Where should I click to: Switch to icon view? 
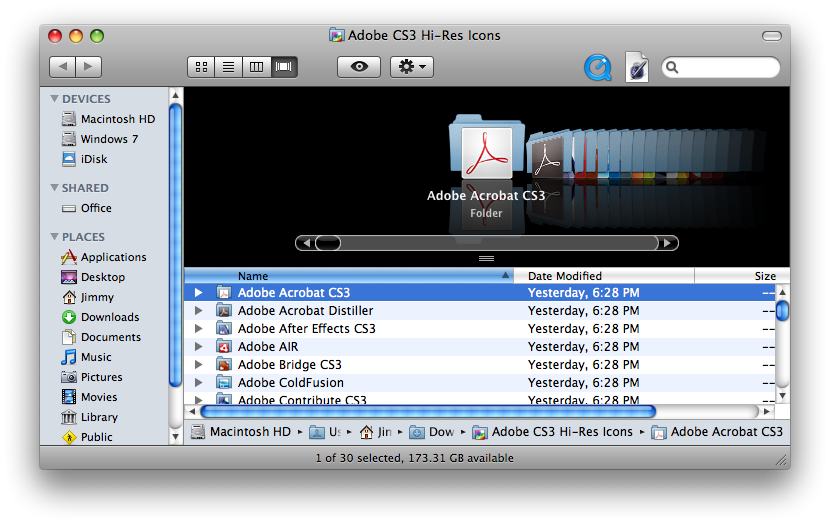(x=201, y=67)
